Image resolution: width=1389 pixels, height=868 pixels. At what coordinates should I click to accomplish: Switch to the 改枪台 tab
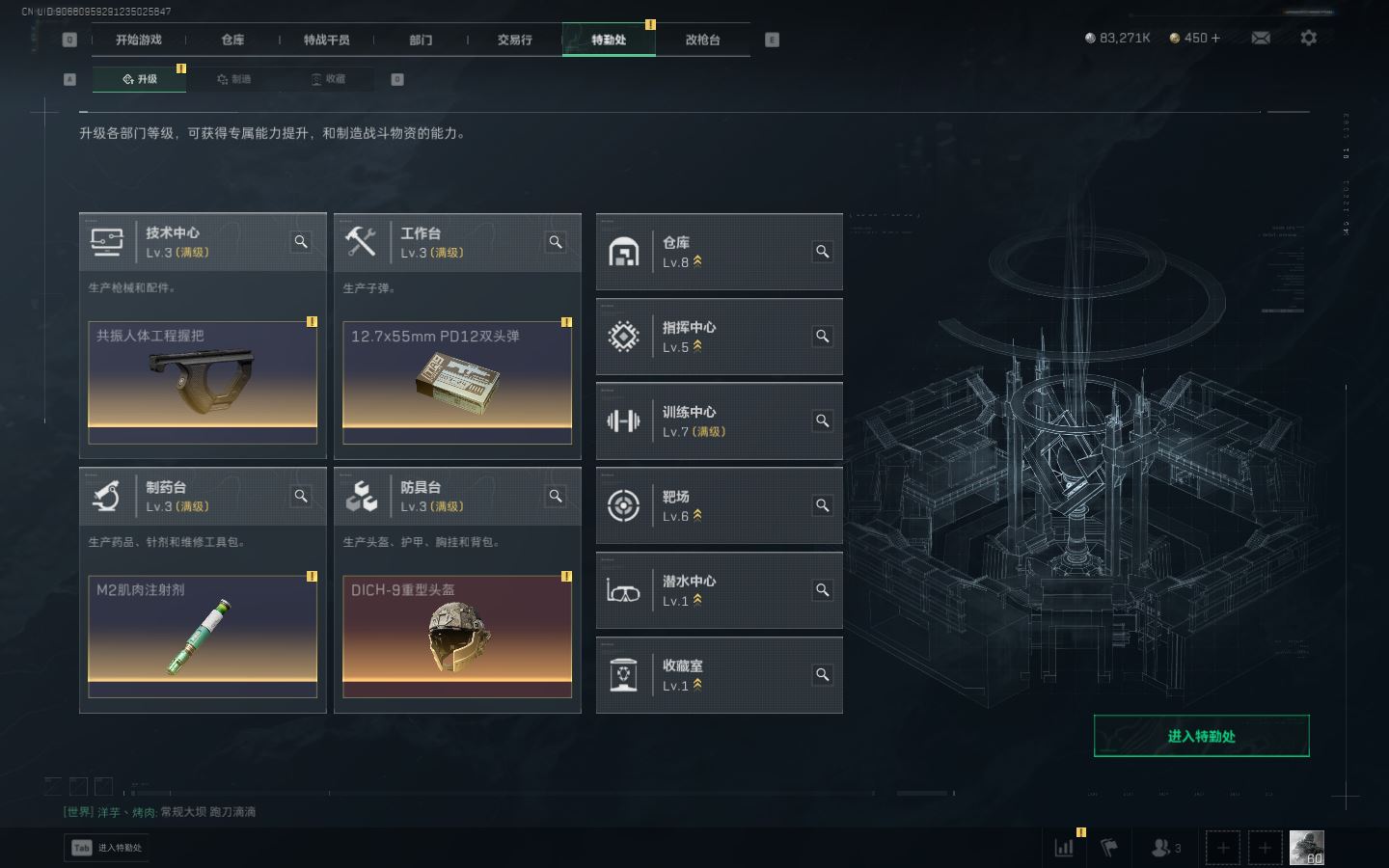[702, 40]
